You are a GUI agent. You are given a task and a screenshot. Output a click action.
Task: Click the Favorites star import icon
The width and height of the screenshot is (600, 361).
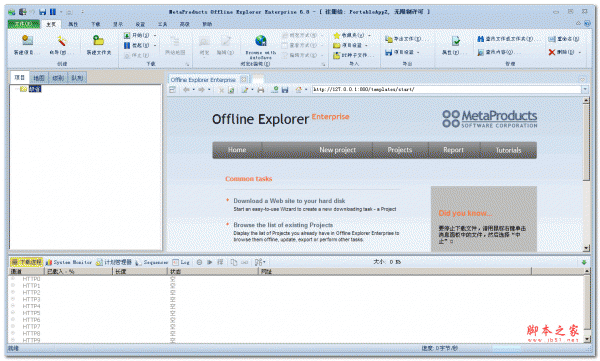coord(336,35)
